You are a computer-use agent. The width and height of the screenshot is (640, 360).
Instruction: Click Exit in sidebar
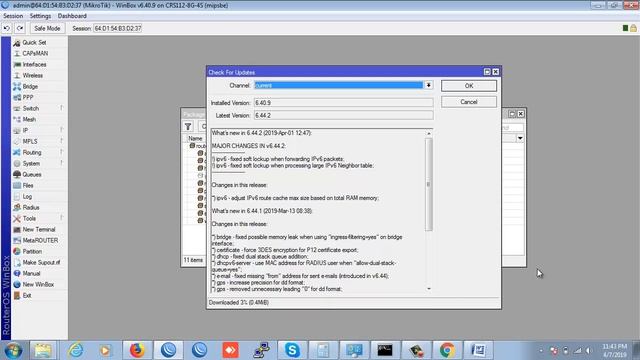[27, 296]
